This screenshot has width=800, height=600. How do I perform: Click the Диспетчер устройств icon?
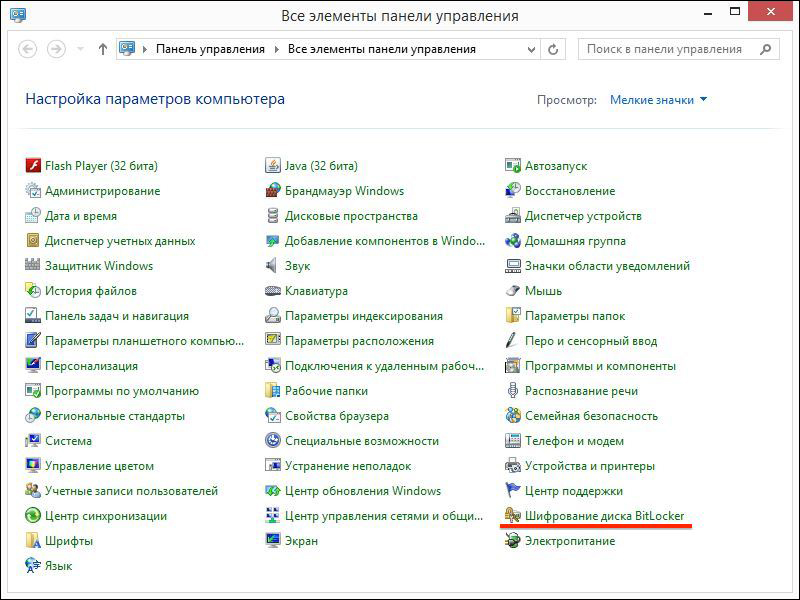pyautogui.click(x=513, y=215)
